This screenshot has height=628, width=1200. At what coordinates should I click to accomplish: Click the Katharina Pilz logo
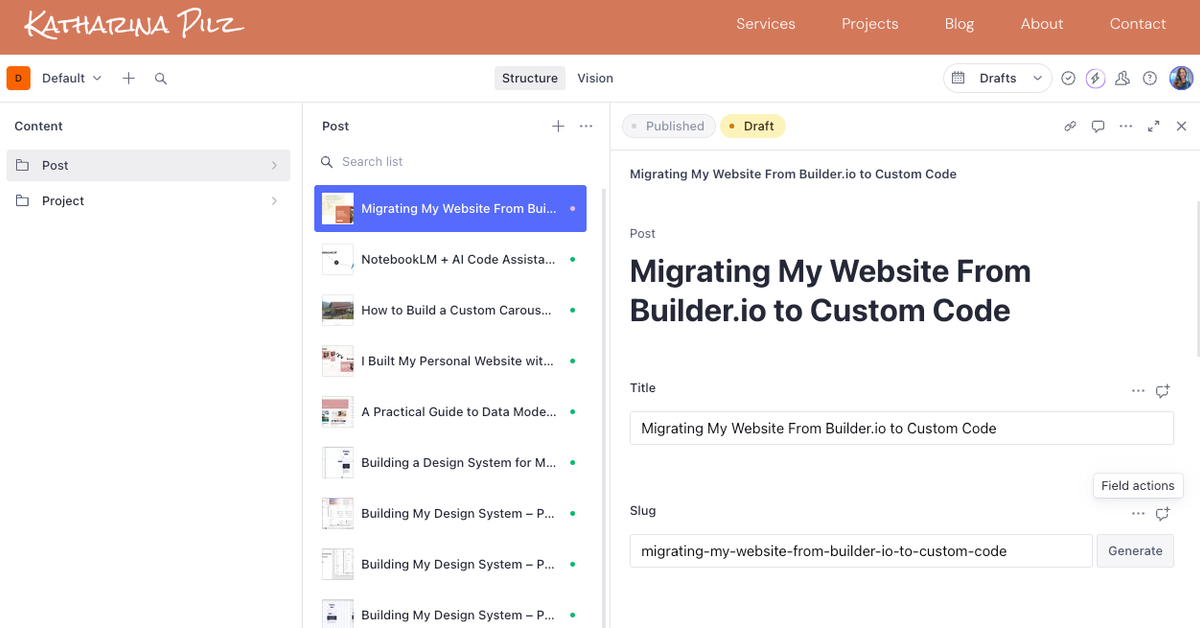pyautogui.click(x=134, y=25)
